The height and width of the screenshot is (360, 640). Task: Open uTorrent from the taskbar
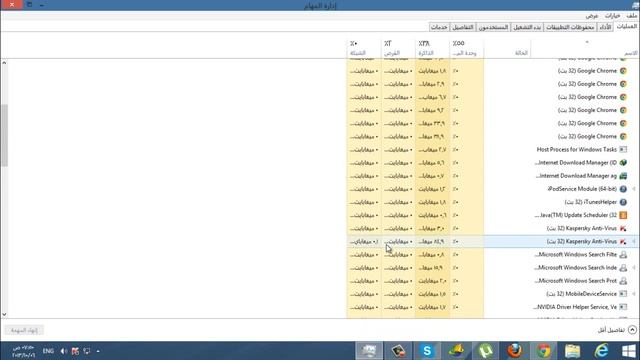[485, 351]
